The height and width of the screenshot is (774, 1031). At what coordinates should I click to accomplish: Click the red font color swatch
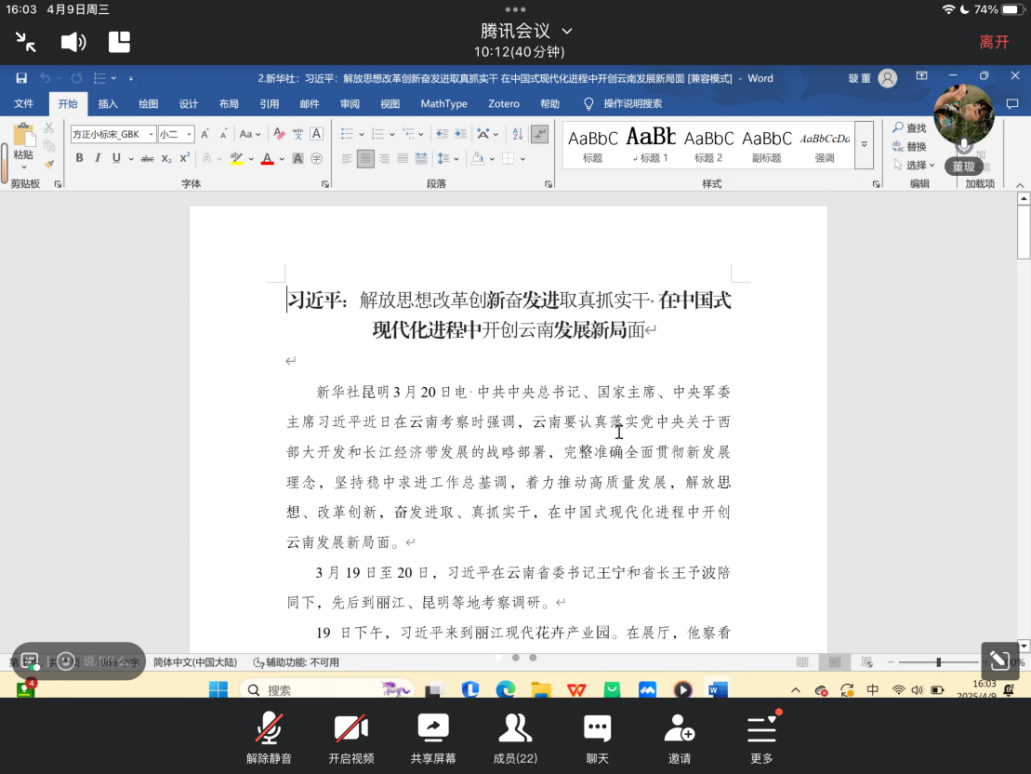pyautogui.click(x=267, y=158)
